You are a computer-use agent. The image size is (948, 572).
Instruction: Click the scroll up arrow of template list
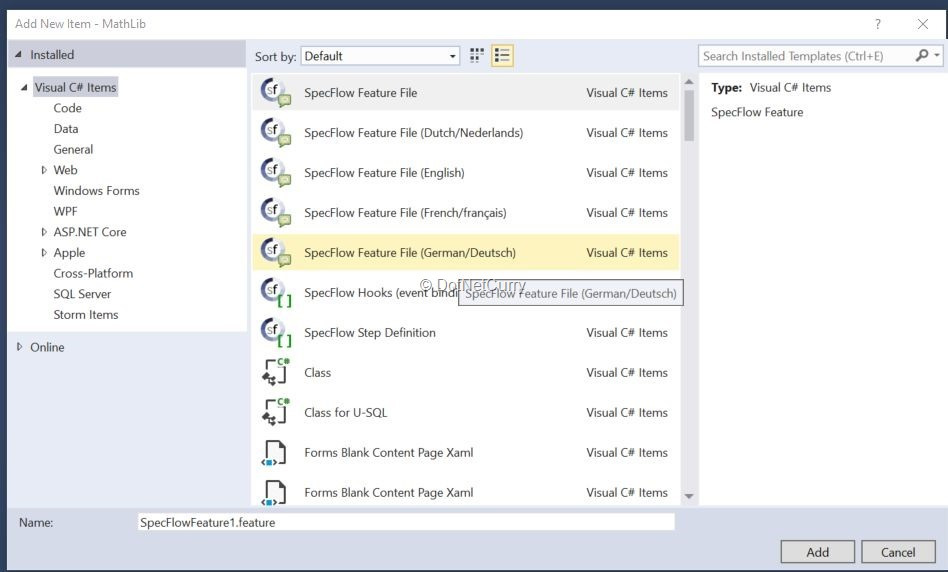tap(689, 81)
